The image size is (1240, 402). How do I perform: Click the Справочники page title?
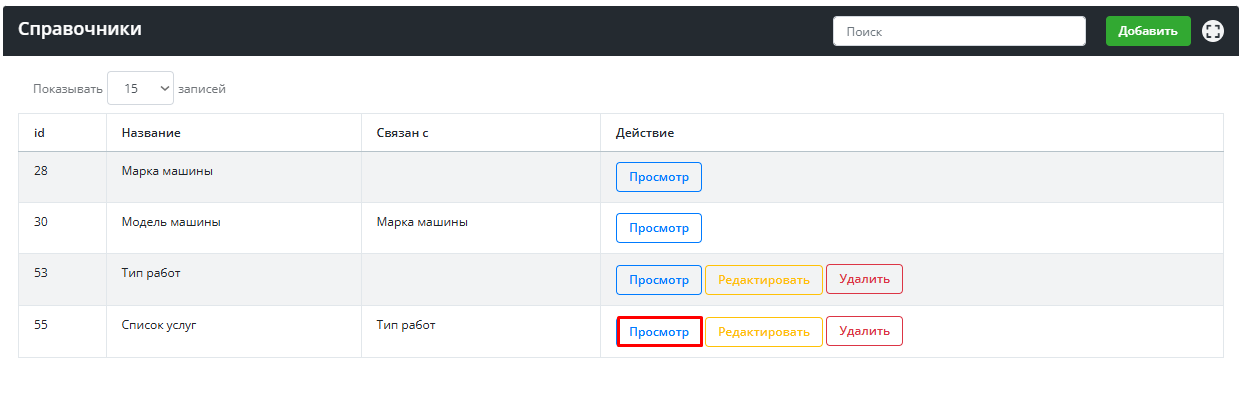80,29
